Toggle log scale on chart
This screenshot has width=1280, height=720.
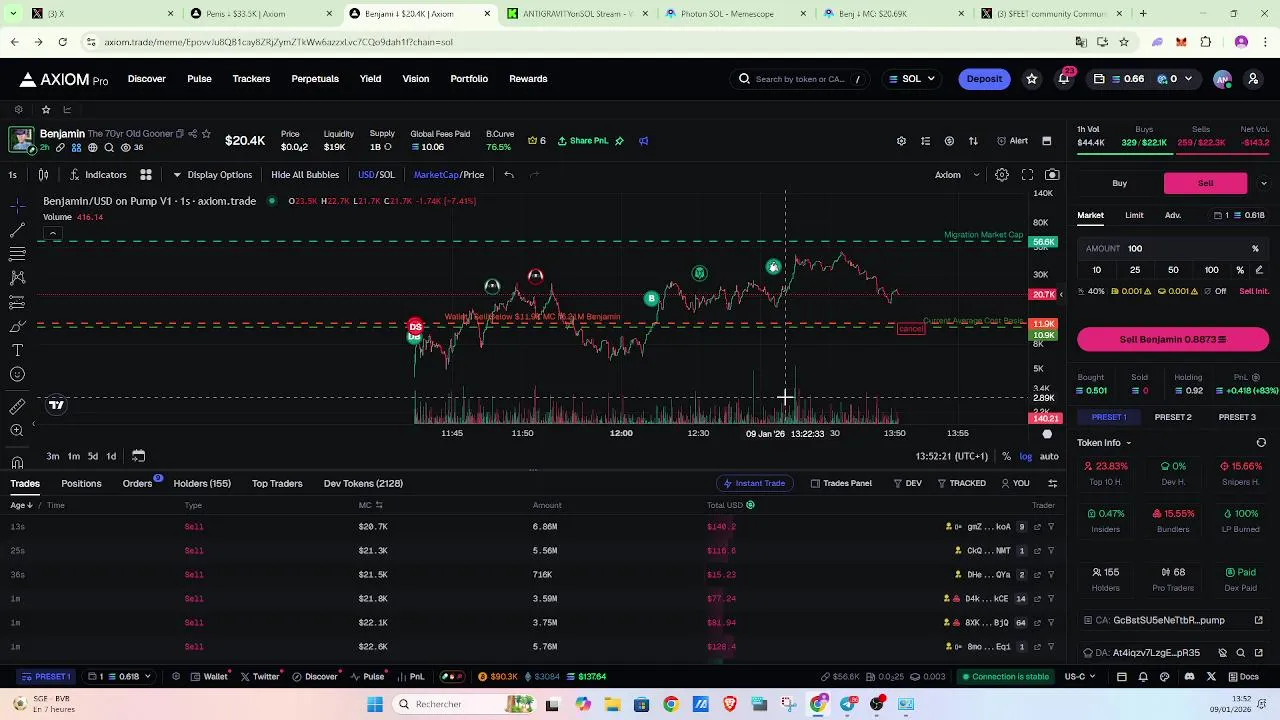click(1026, 456)
